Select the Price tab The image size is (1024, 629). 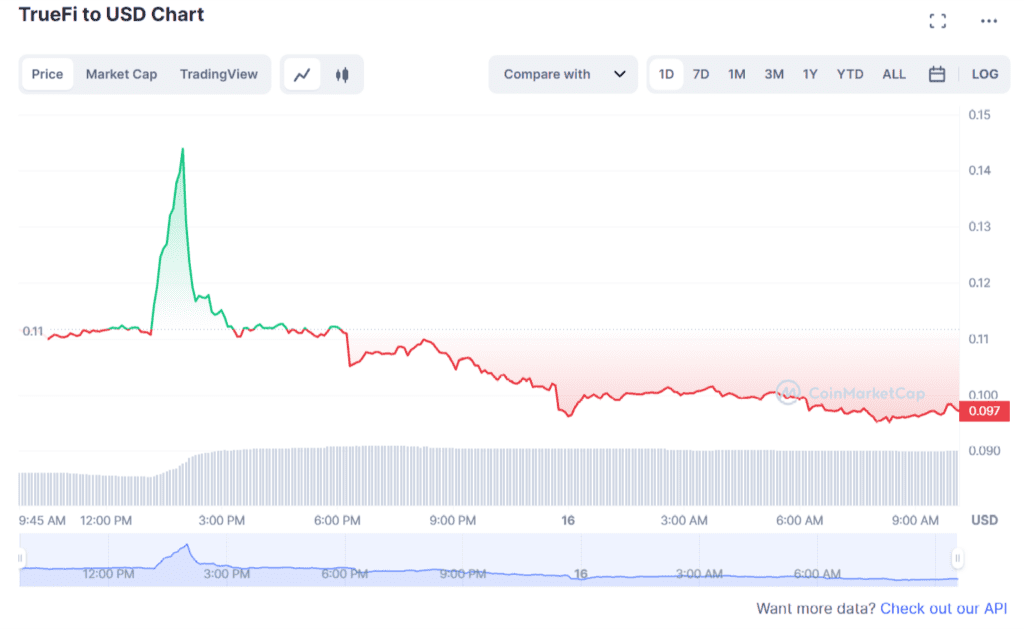click(x=47, y=74)
